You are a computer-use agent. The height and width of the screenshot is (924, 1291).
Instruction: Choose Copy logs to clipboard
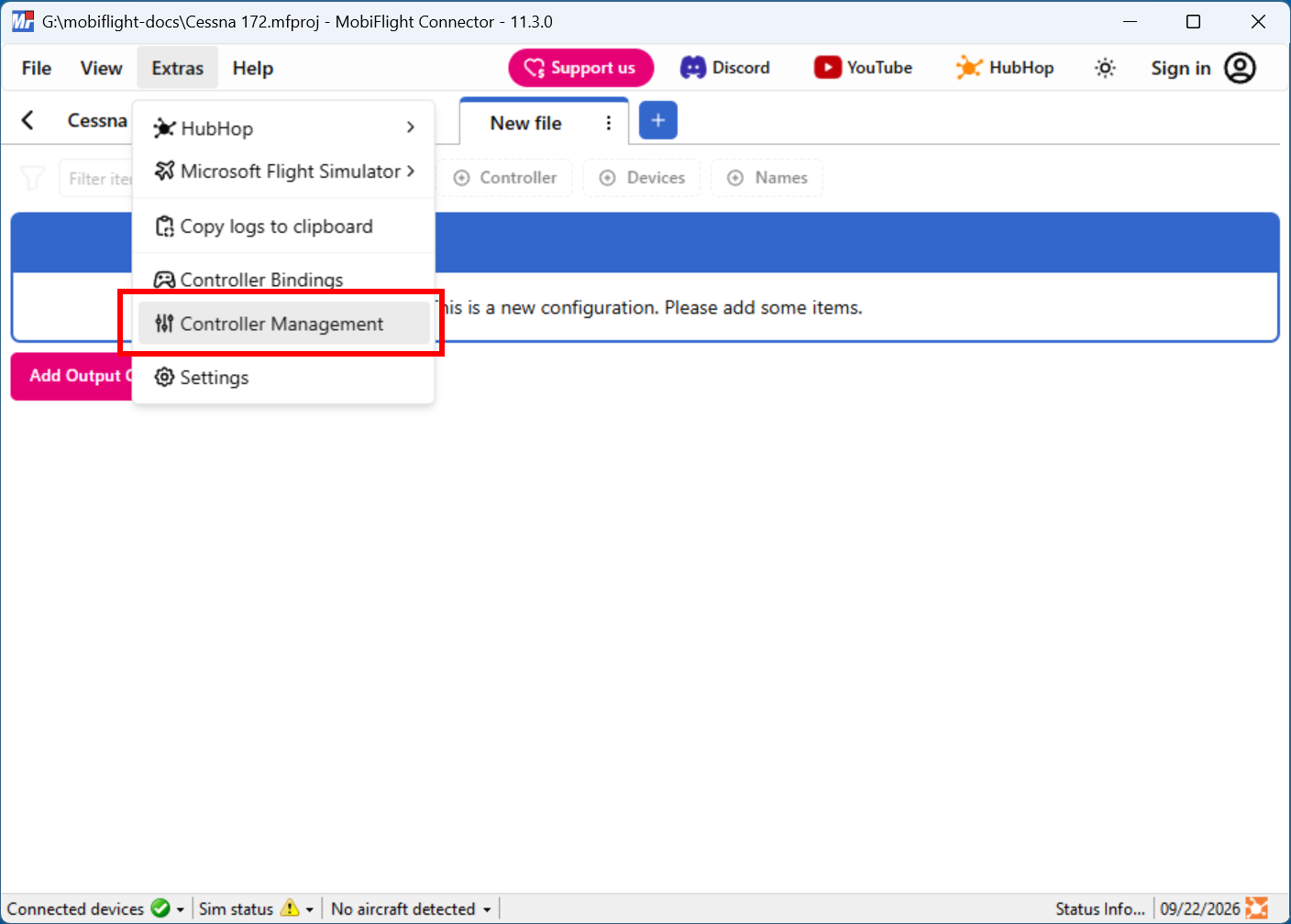[283, 226]
